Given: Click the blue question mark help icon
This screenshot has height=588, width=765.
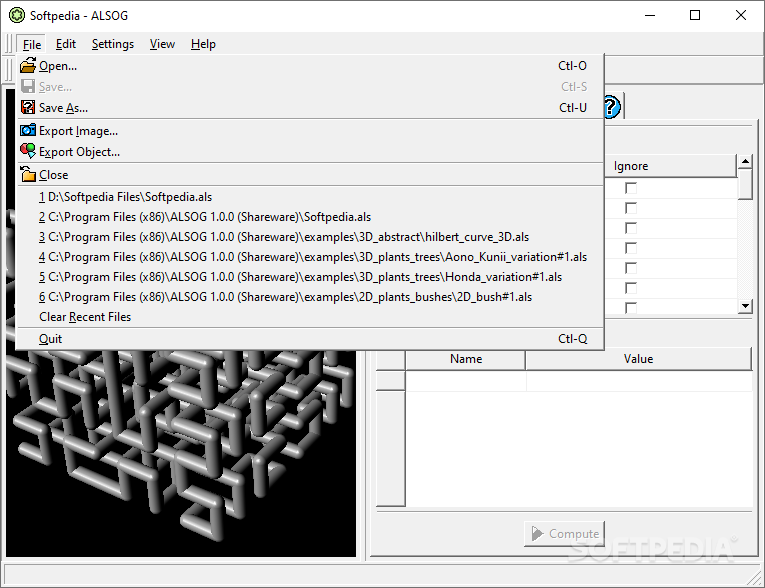Looking at the screenshot, I should pyautogui.click(x=612, y=106).
